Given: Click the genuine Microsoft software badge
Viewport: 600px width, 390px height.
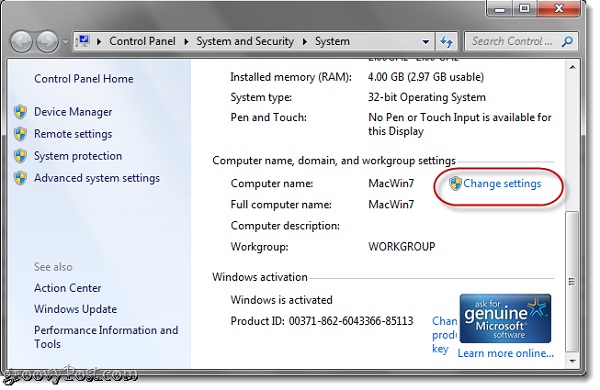Looking at the screenshot, I should point(505,318).
